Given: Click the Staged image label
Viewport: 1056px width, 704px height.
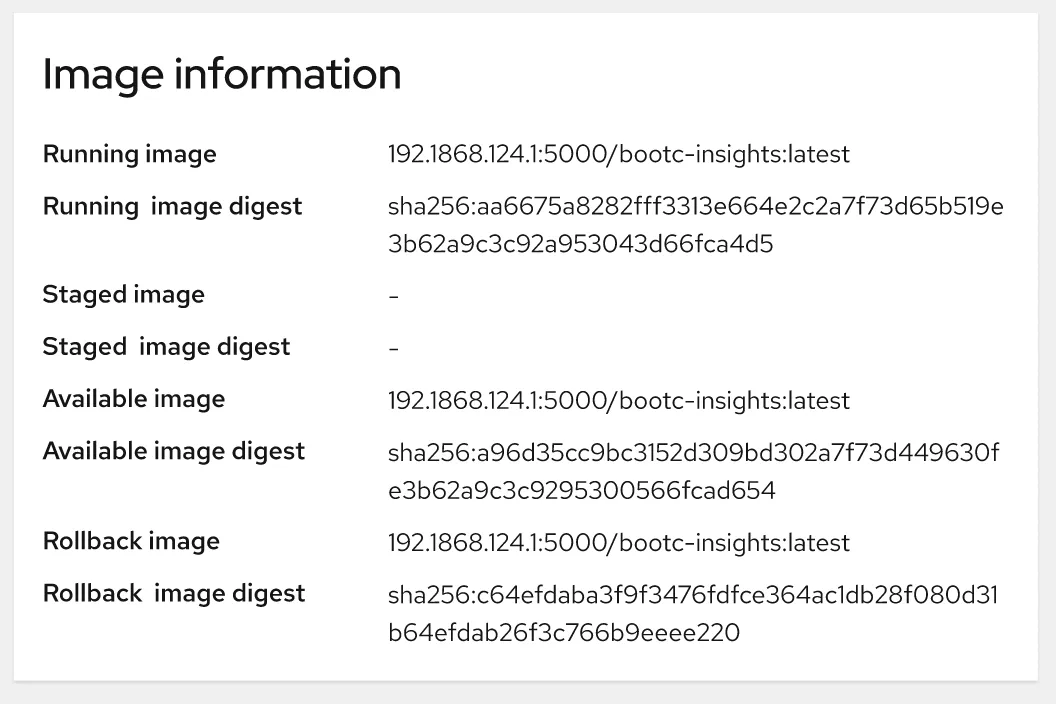Looking at the screenshot, I should click(123, 294).
